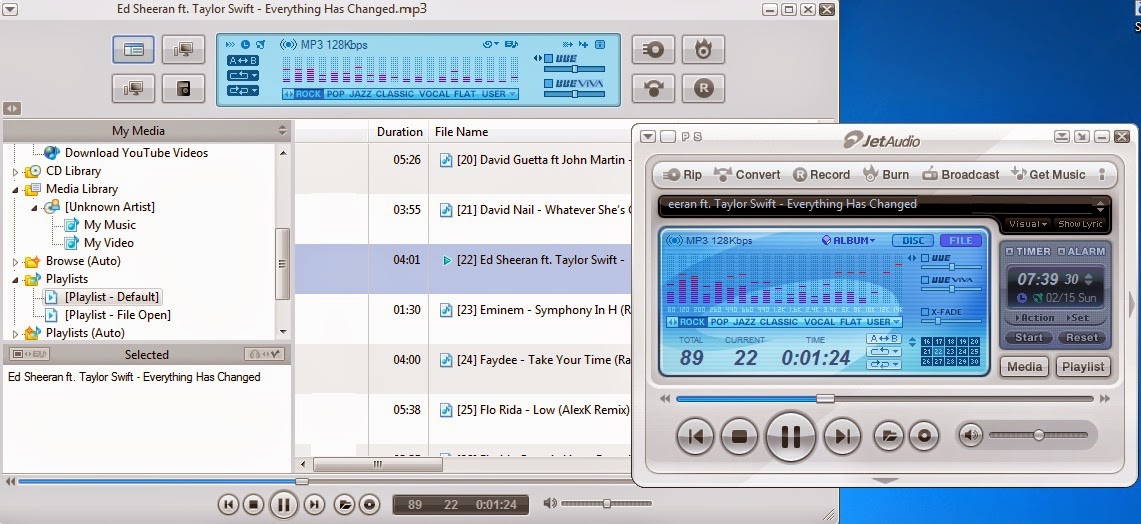This screenshot has height=524, width=1141.
Task: Expand the CD Library tree node
Action: click(x=15, y=172)
